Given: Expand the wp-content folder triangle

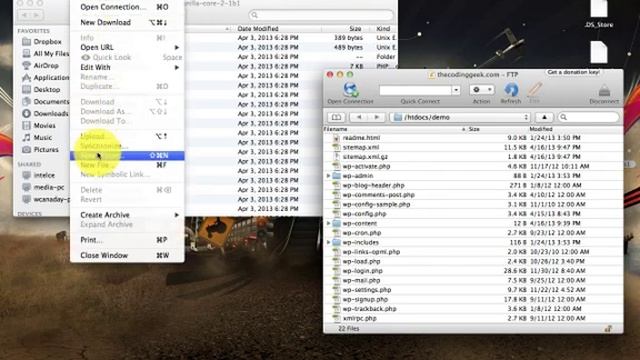Looking at the screenshot, I should [x=328, y=224].
